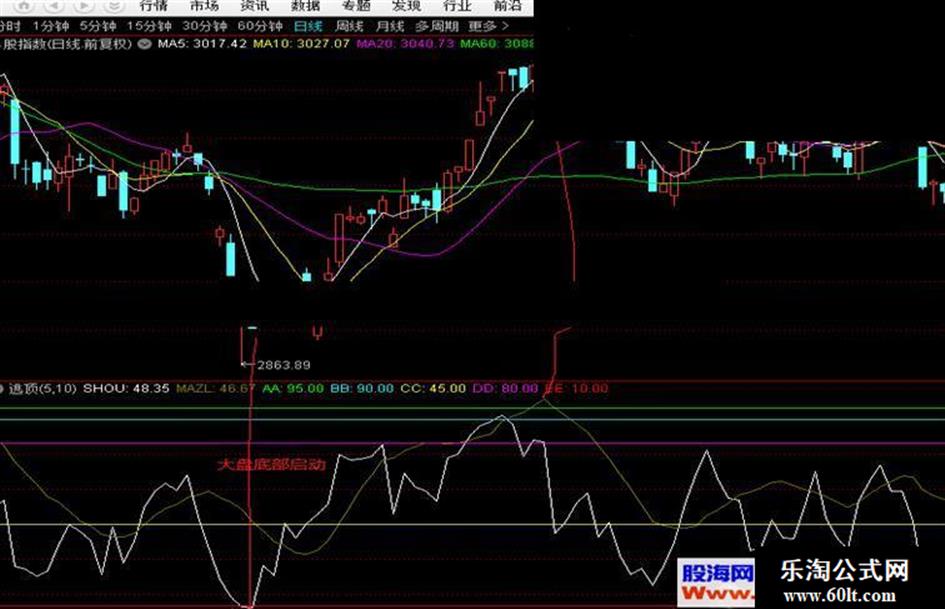
Task: Open the 资讯 menu
Action: click(254, 5)
